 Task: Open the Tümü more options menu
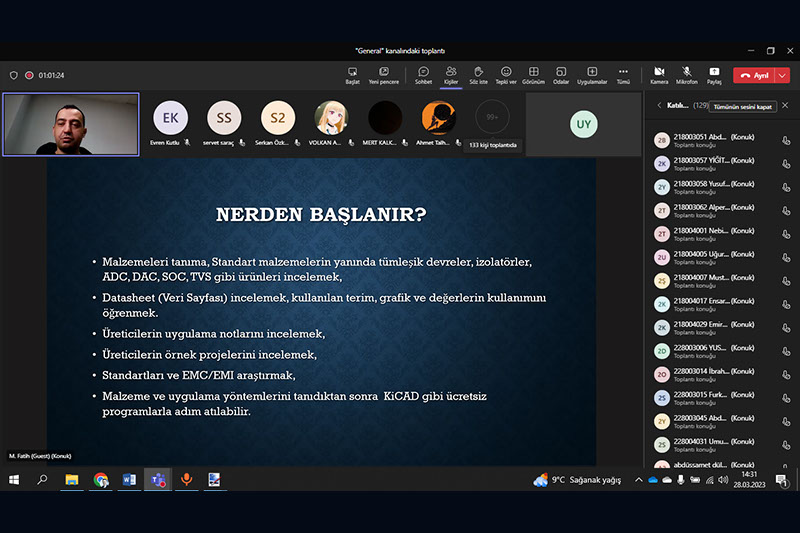point(623,73)
